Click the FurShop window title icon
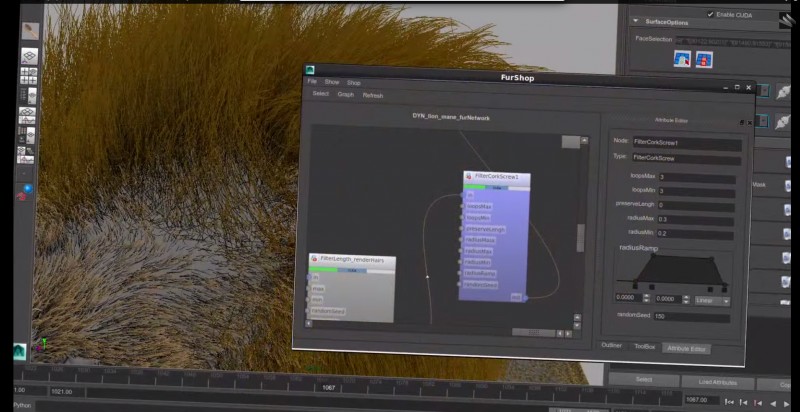The image size is (800, 412). (309, 70)
